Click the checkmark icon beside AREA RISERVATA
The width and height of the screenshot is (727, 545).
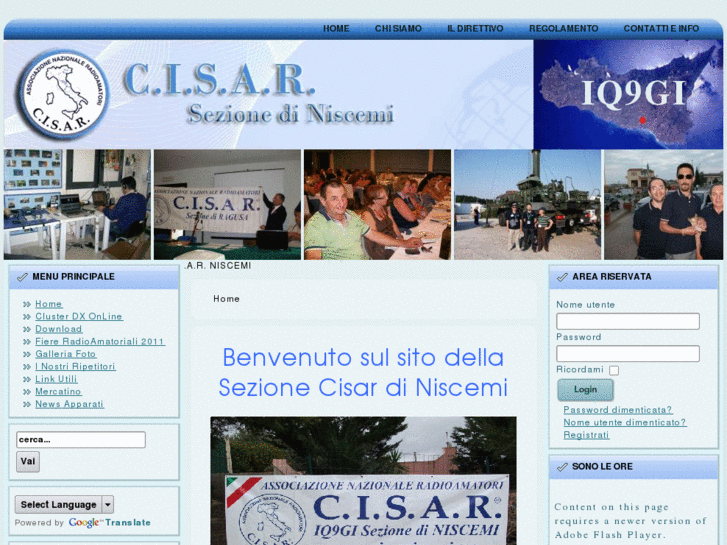(562, 277)
